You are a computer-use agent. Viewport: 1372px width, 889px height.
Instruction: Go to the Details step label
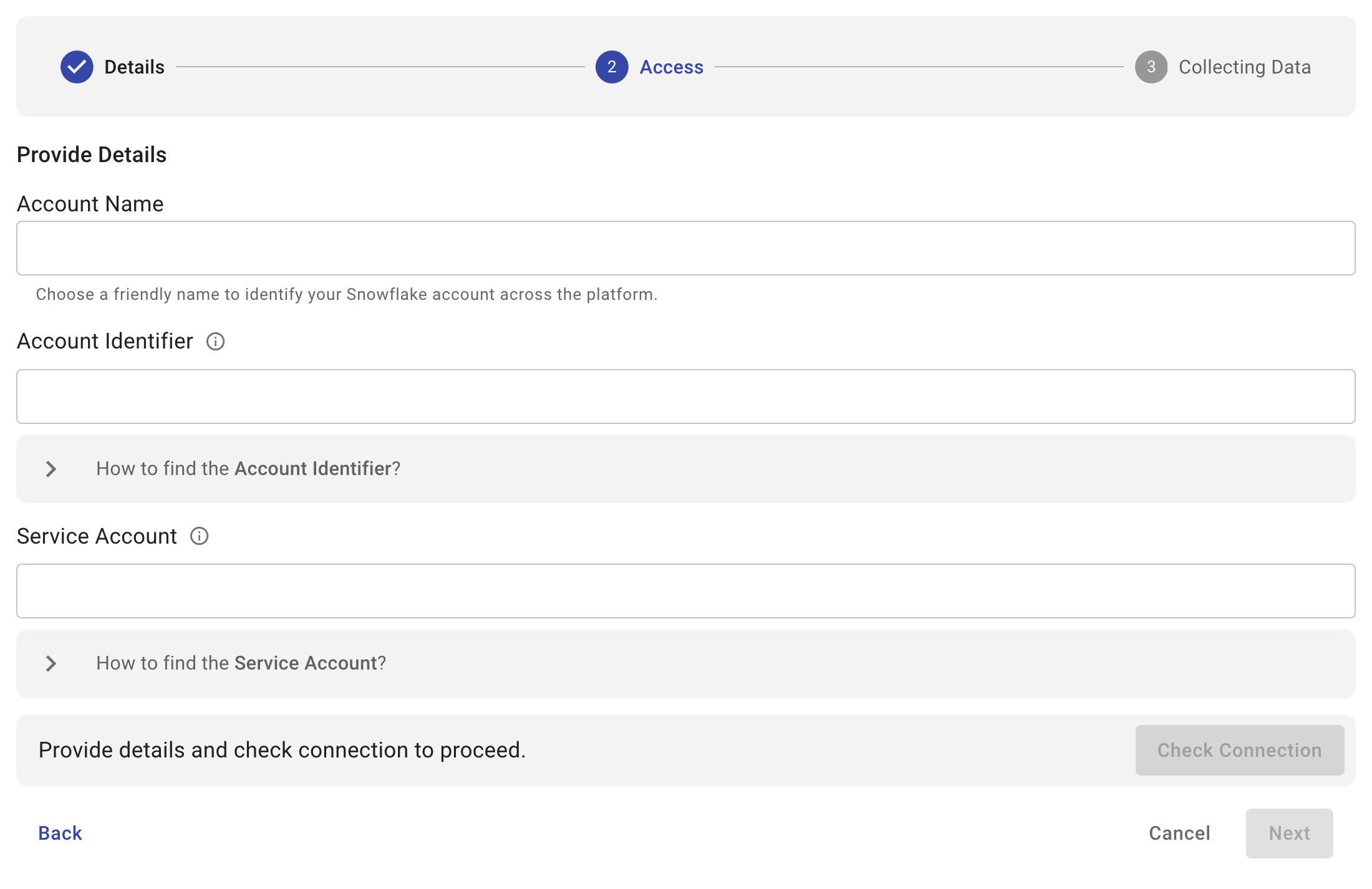click(134, 67)
